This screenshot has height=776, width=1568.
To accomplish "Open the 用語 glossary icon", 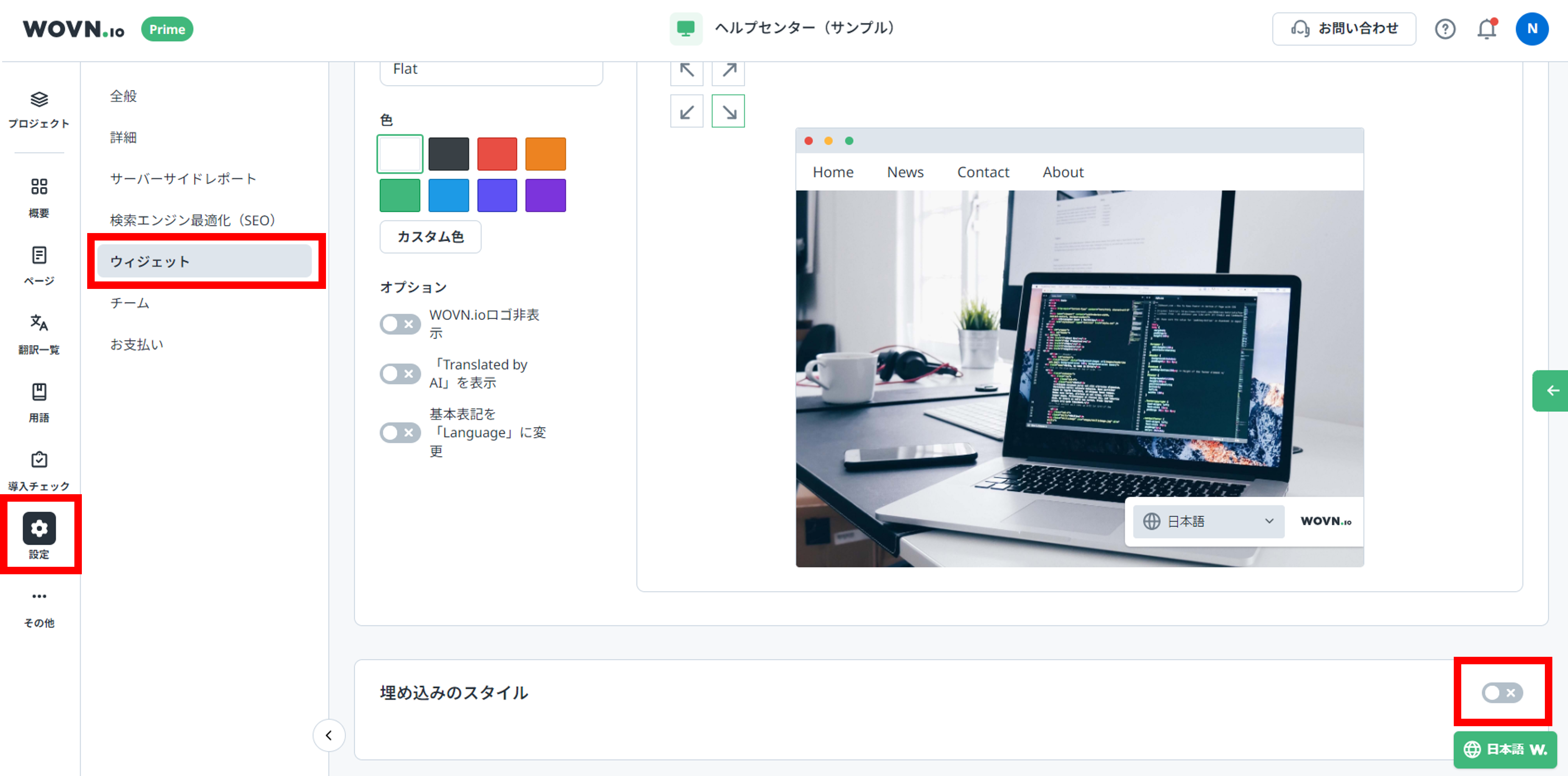I will click(39, 392).
